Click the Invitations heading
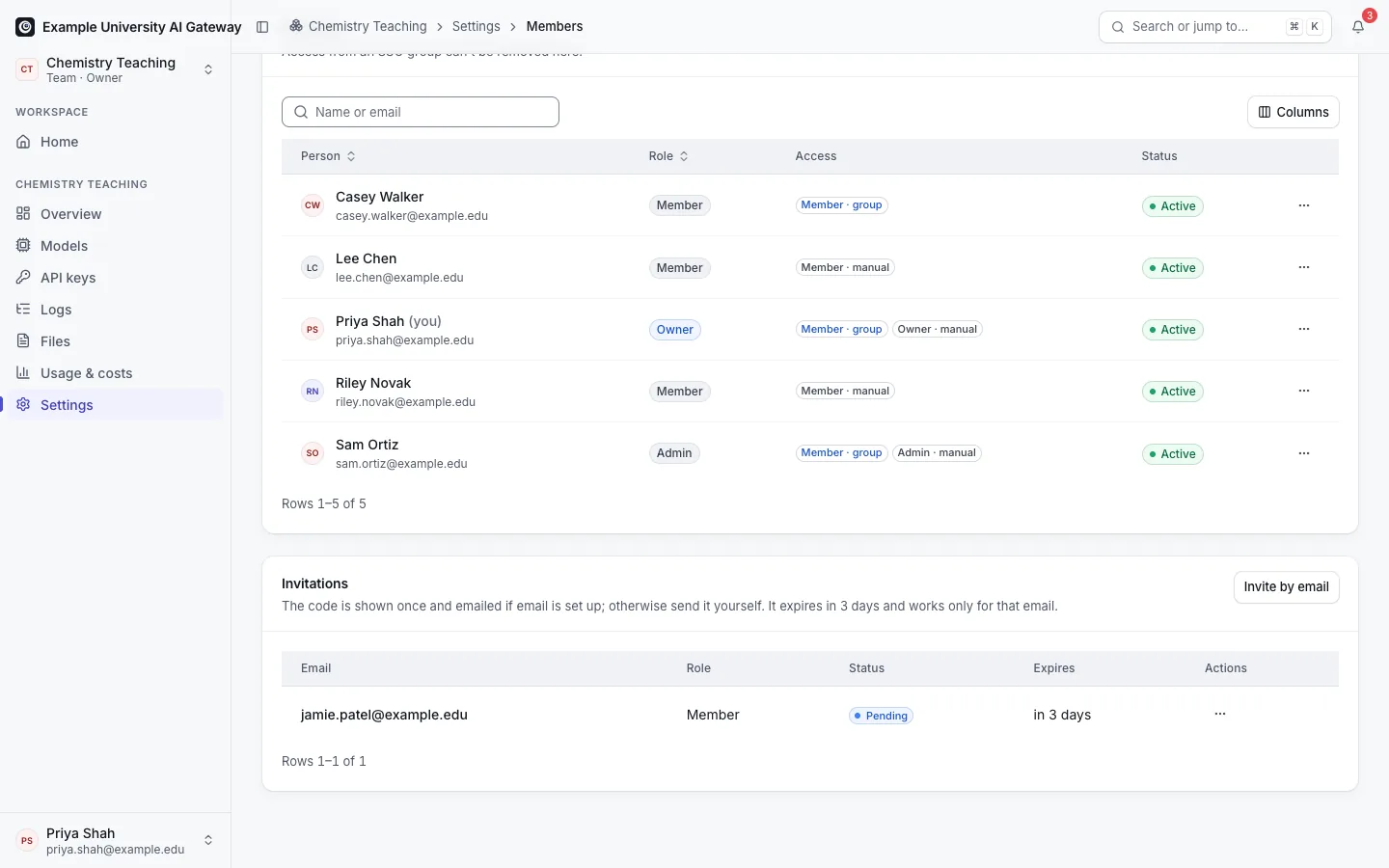 314,583
